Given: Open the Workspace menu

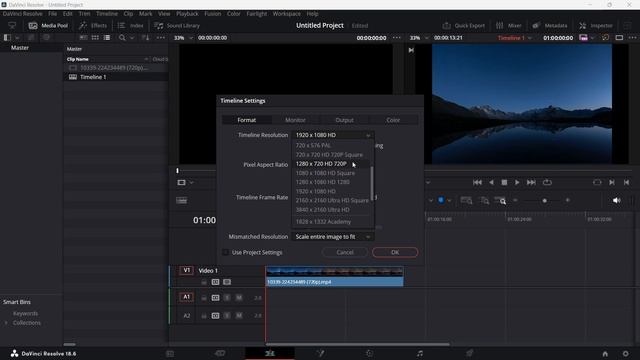Looking at the screenshot, I should click(x=287, y=14).
